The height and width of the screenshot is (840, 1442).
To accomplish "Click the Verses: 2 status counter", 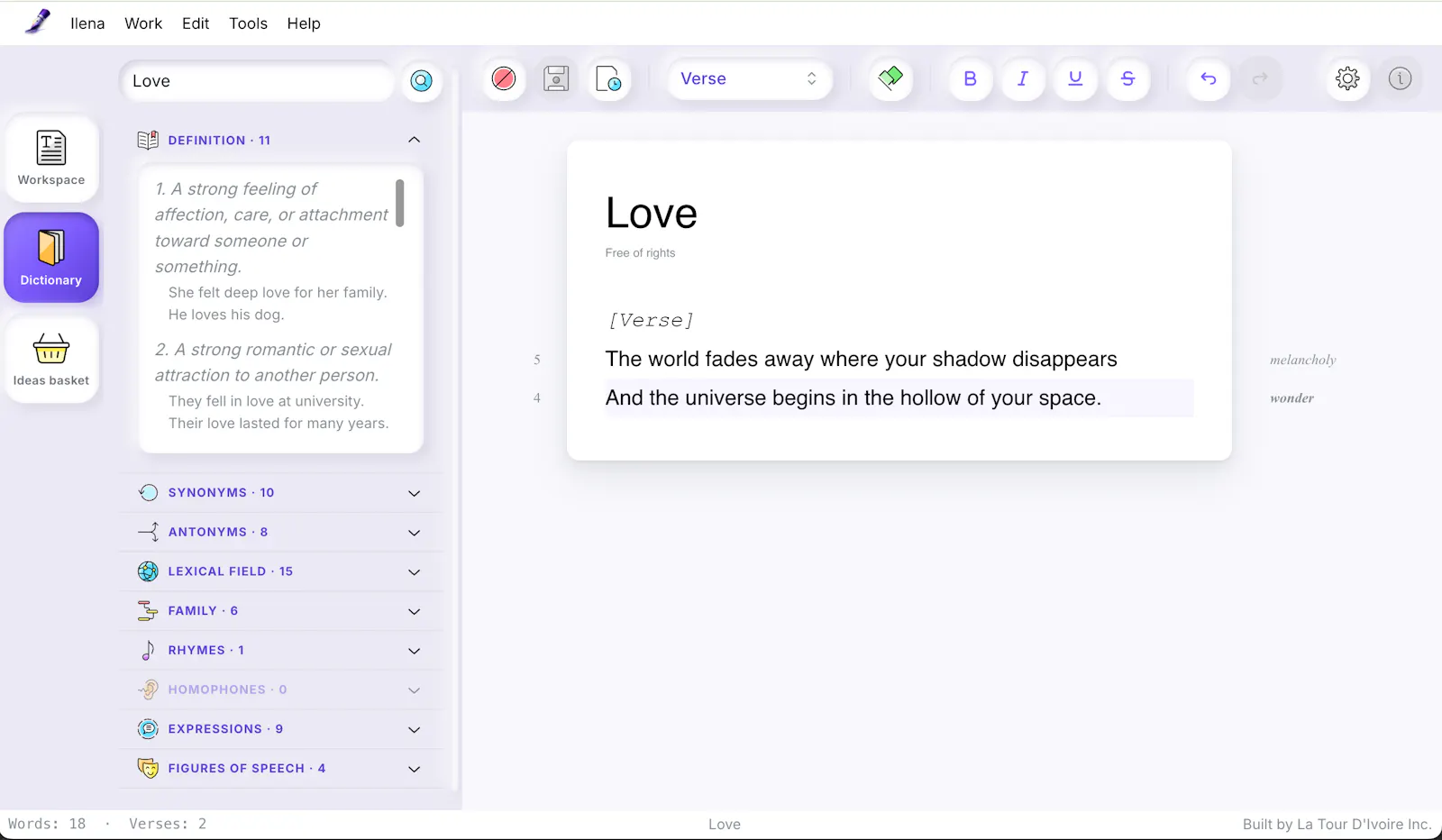I will point(168,824).
